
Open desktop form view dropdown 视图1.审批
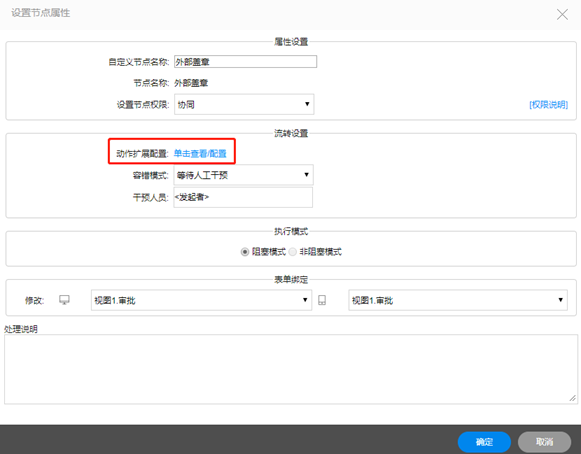click(201, 300)
